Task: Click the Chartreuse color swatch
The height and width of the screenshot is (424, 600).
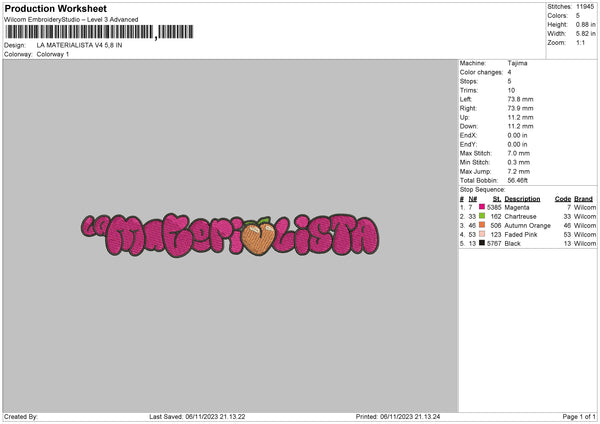Action: tap(482, 216)
